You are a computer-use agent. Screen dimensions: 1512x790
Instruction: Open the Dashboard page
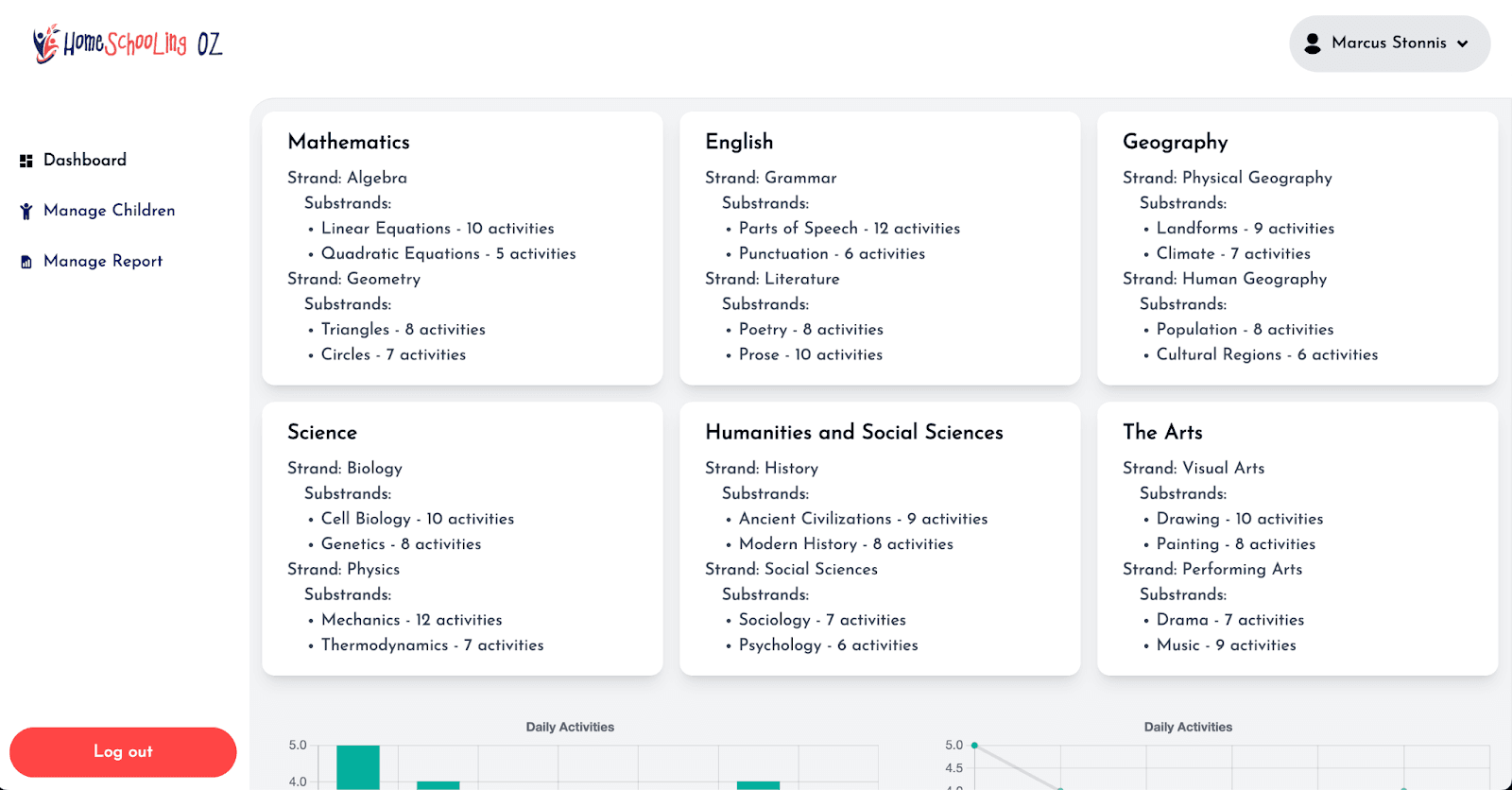pyautogui.click(x=84, y=160)
